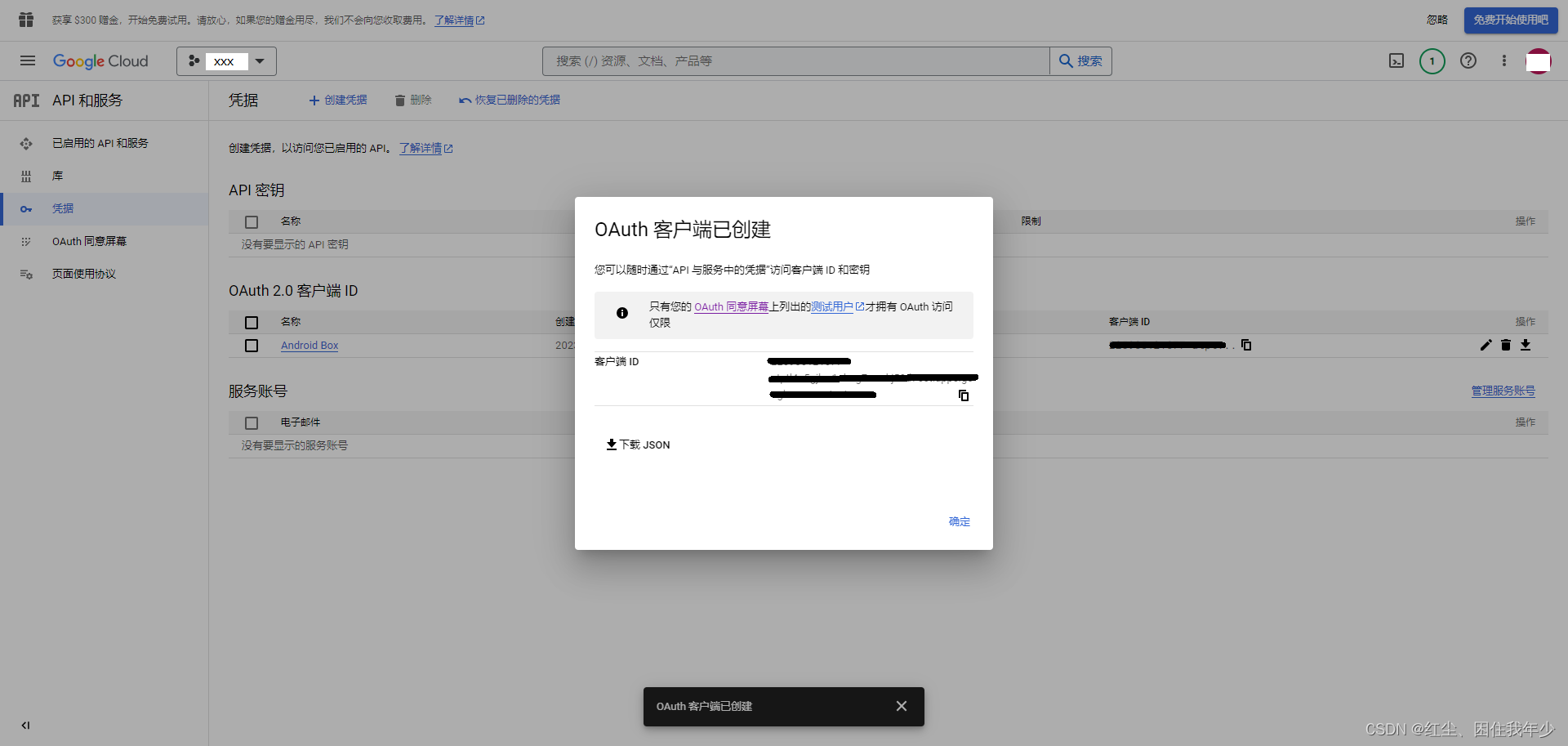Toggle the API 密钥 table header checkbox
This screenshot has width=1568, height=746.
pyautogui.click(x=252, y=222)
